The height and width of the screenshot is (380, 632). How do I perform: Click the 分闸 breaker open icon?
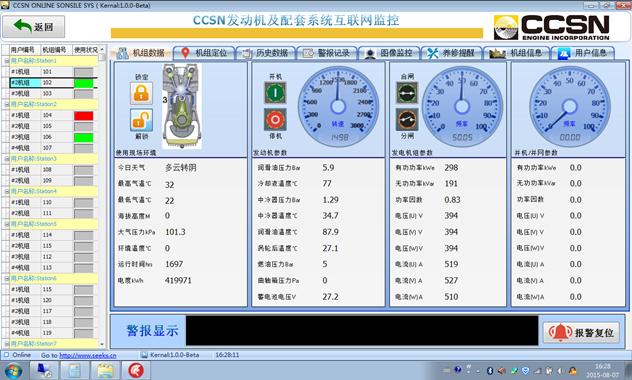407,119
